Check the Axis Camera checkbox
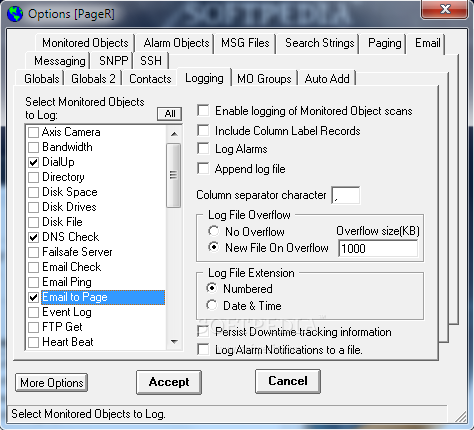The image size is (474, 430). 33,132
